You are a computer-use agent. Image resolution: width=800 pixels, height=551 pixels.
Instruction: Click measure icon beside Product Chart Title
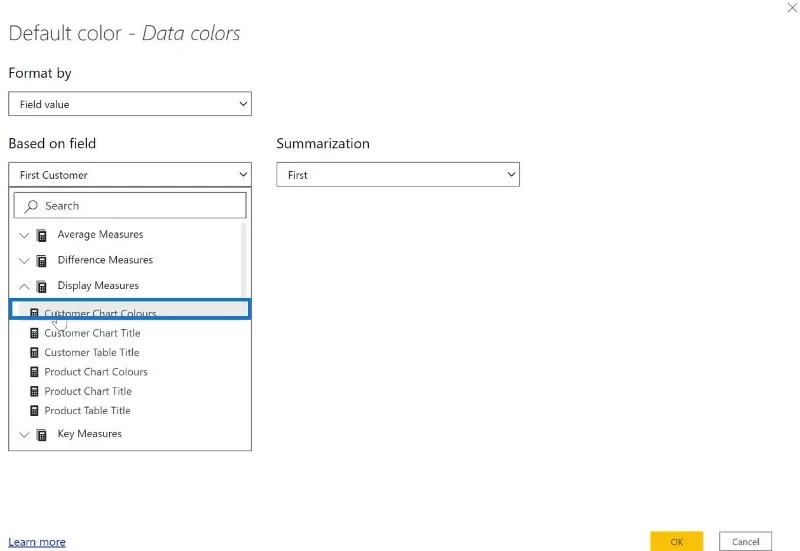click(x=34, y=391)
